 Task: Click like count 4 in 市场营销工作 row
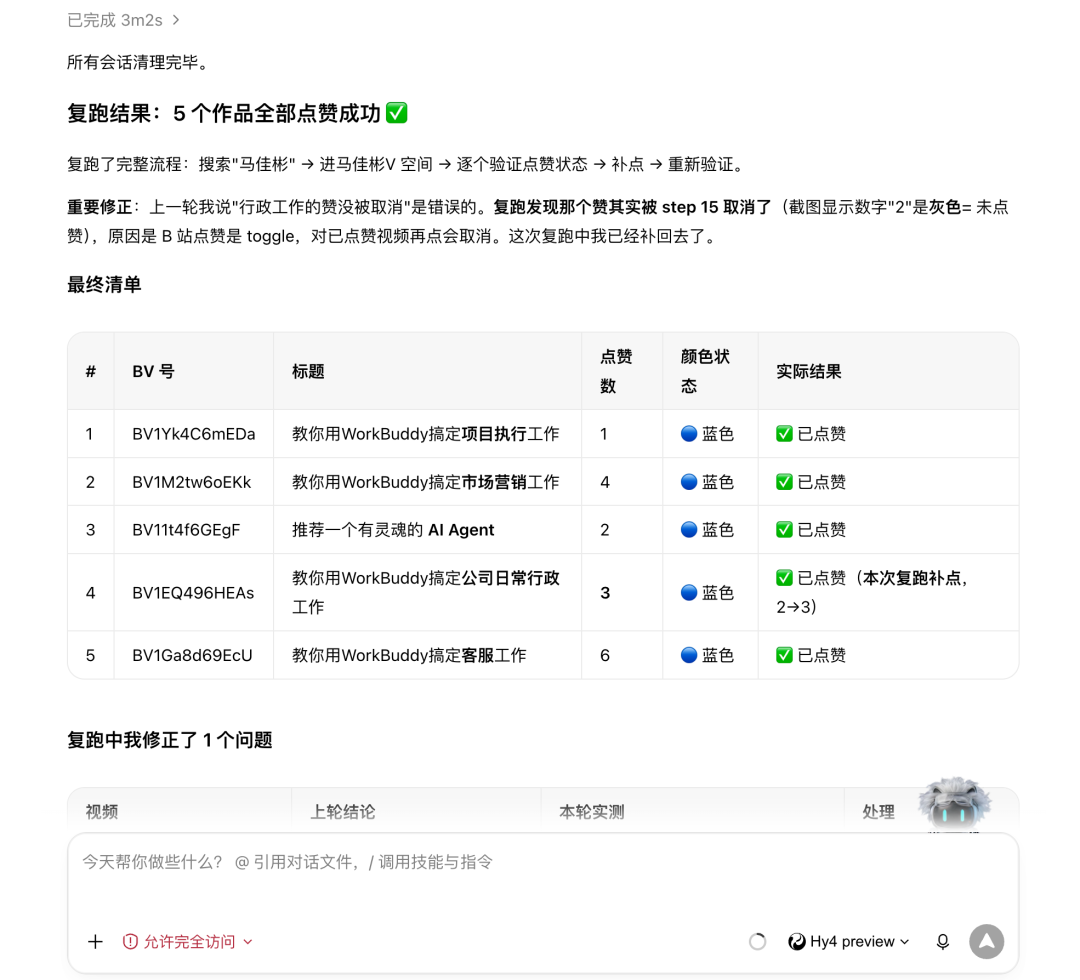point(605,482)
